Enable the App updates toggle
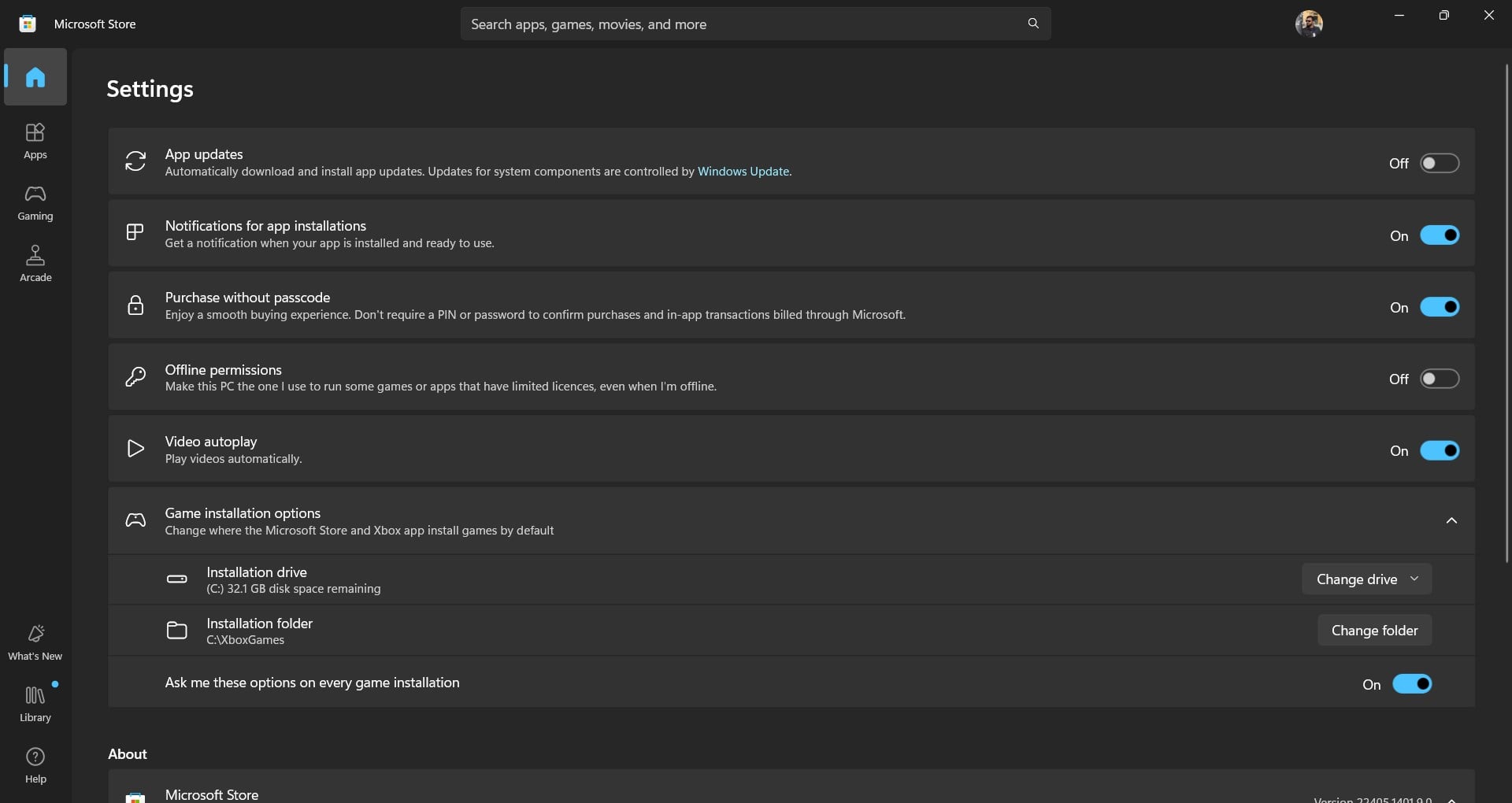The height and width of the screenshot is (803, 1512). click(x=1440, y=163)
